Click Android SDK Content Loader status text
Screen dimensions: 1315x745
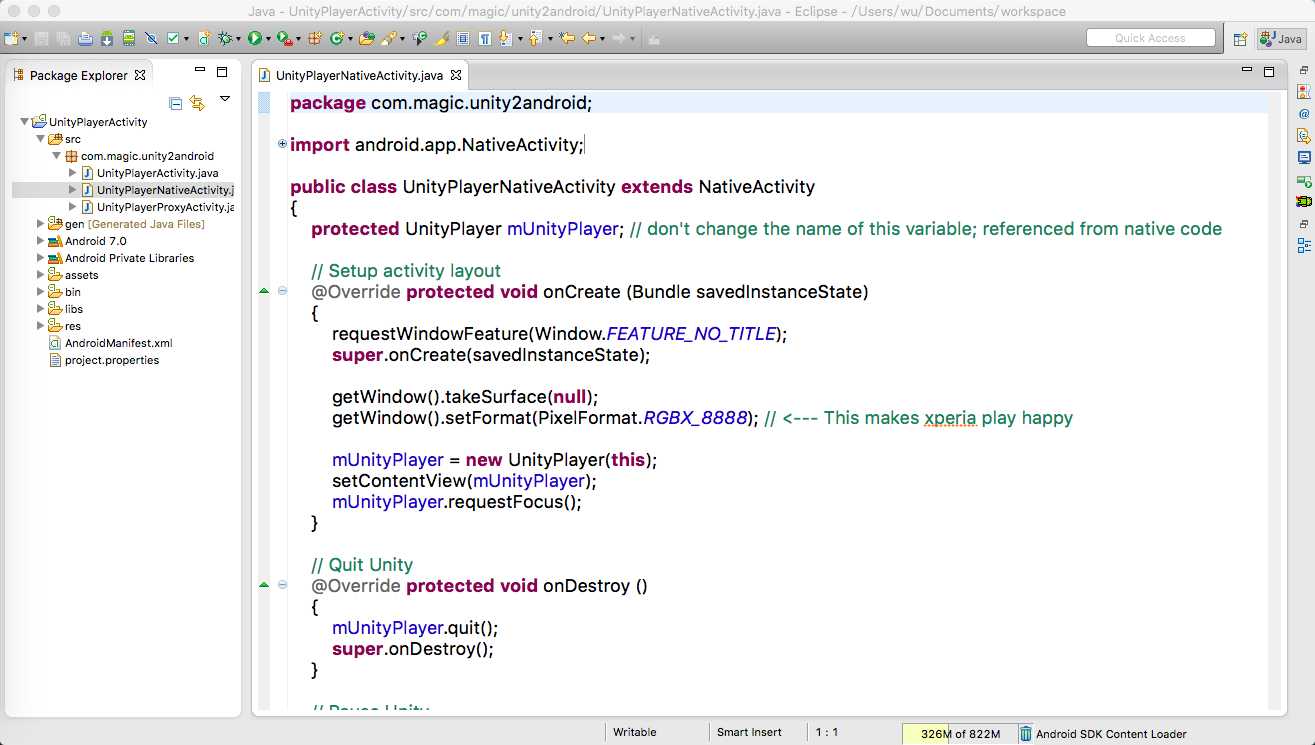(x=1111, y=733)
